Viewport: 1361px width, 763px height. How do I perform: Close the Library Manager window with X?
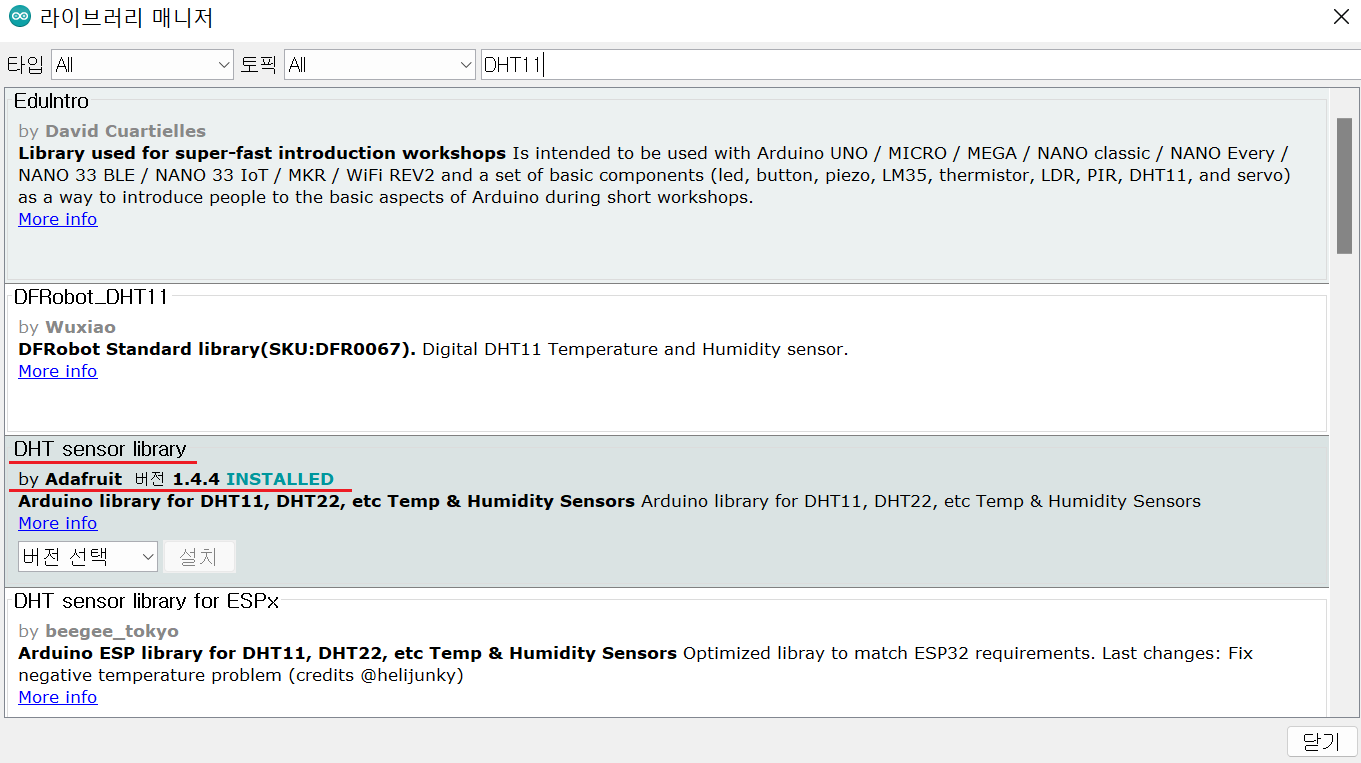1341,17
